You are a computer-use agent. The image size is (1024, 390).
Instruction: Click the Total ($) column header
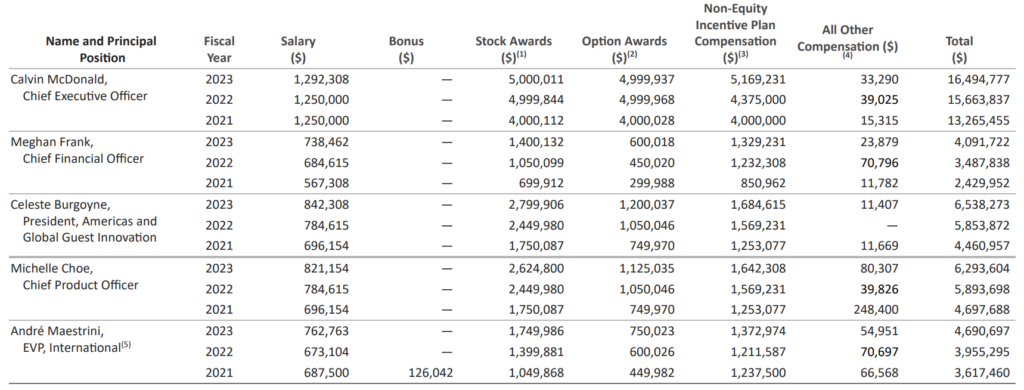(959, 49)
